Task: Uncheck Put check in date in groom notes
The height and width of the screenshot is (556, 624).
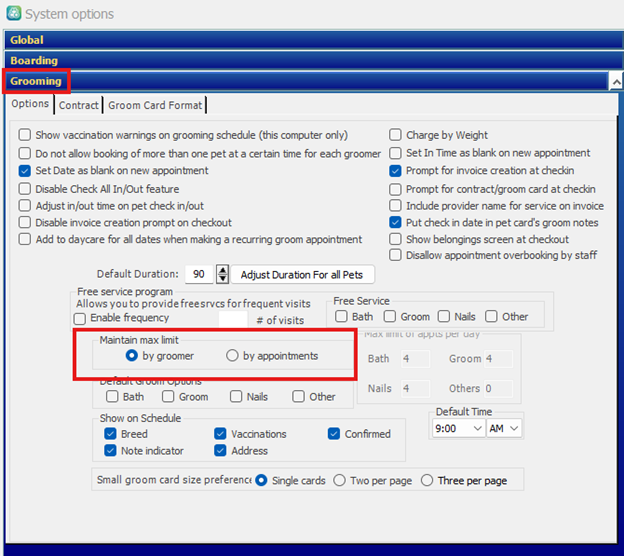Action: pyautogui.click(x=395, y=222)
